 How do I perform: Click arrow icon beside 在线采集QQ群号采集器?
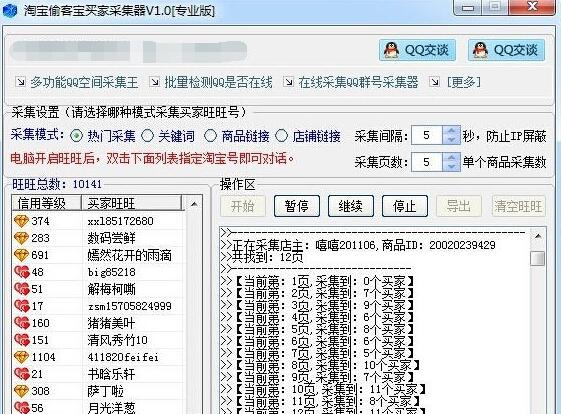[288, 82]
